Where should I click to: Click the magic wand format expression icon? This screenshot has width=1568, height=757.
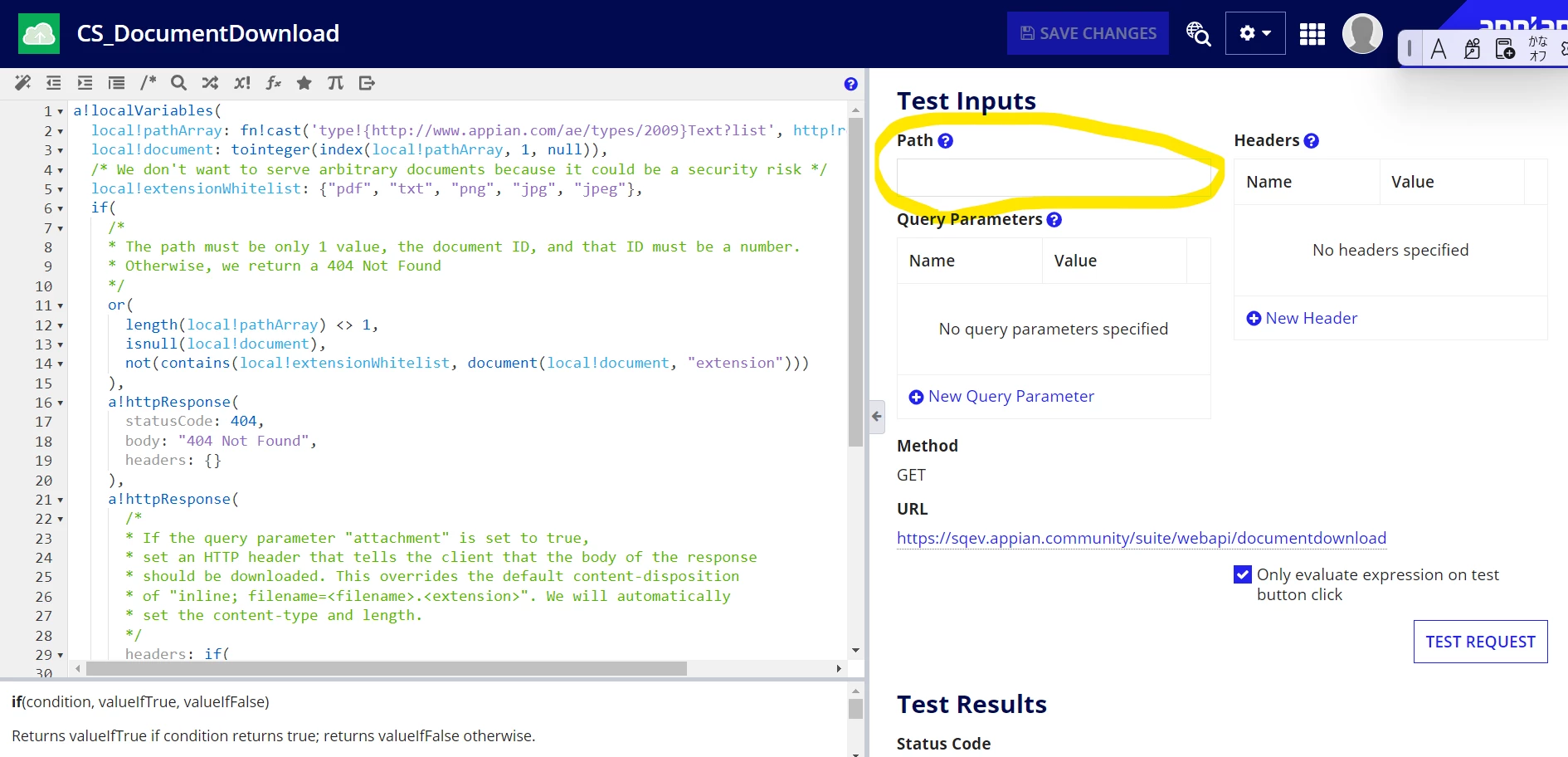[x=22, y=83]
